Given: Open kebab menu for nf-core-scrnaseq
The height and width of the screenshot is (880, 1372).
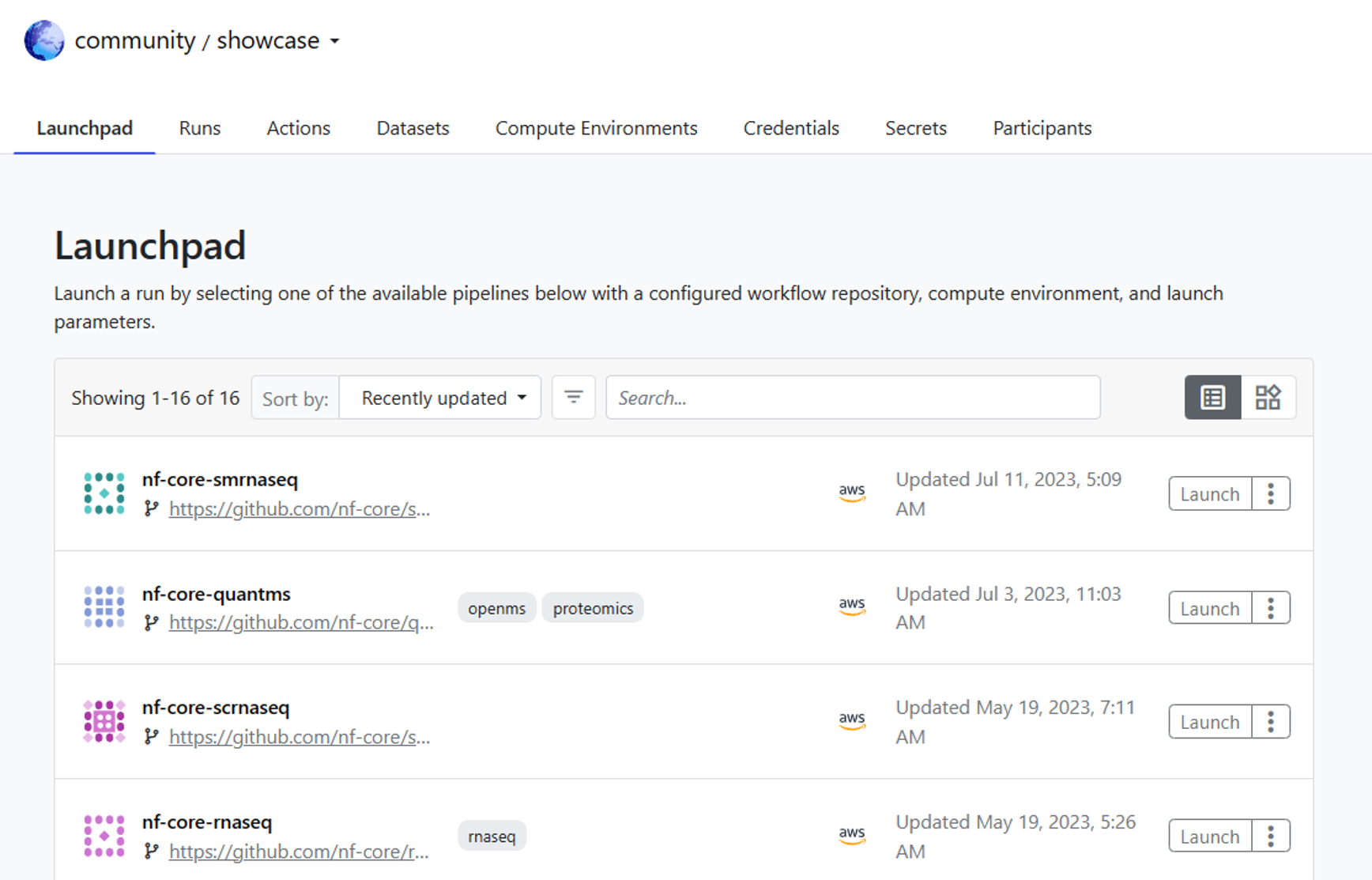Looking at the screenshot, I should (x=1271, y=722).
